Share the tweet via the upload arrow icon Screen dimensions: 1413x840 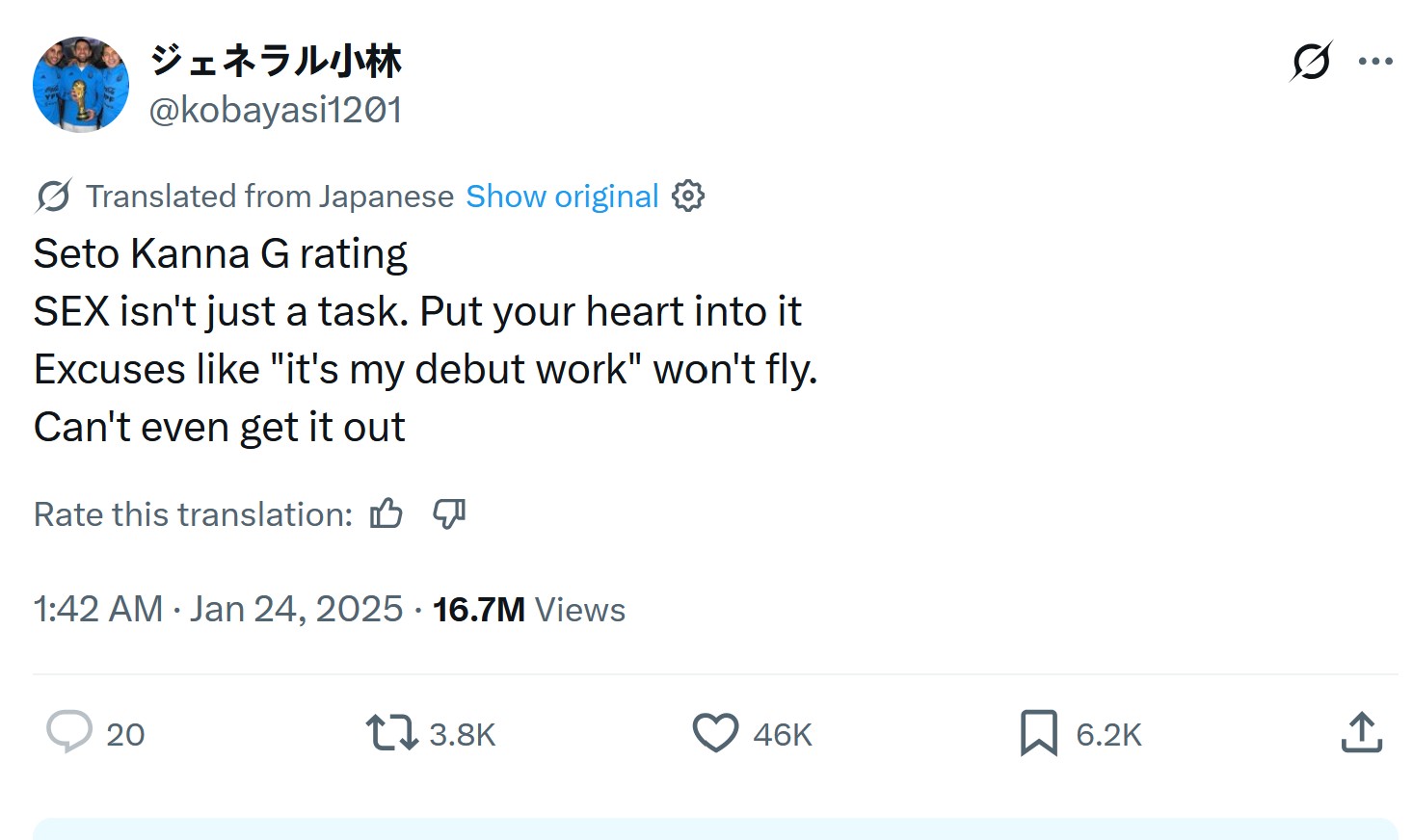click(1361, 733)
